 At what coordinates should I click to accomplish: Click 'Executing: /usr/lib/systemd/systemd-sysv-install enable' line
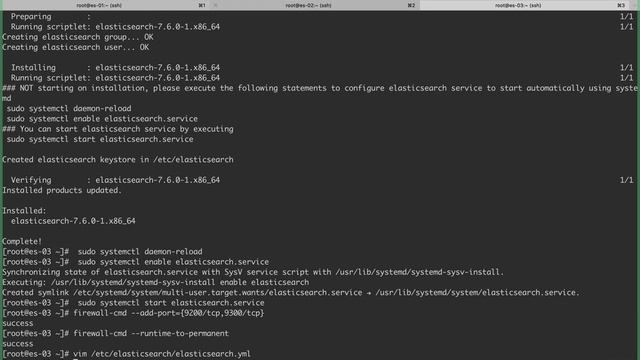156,282
